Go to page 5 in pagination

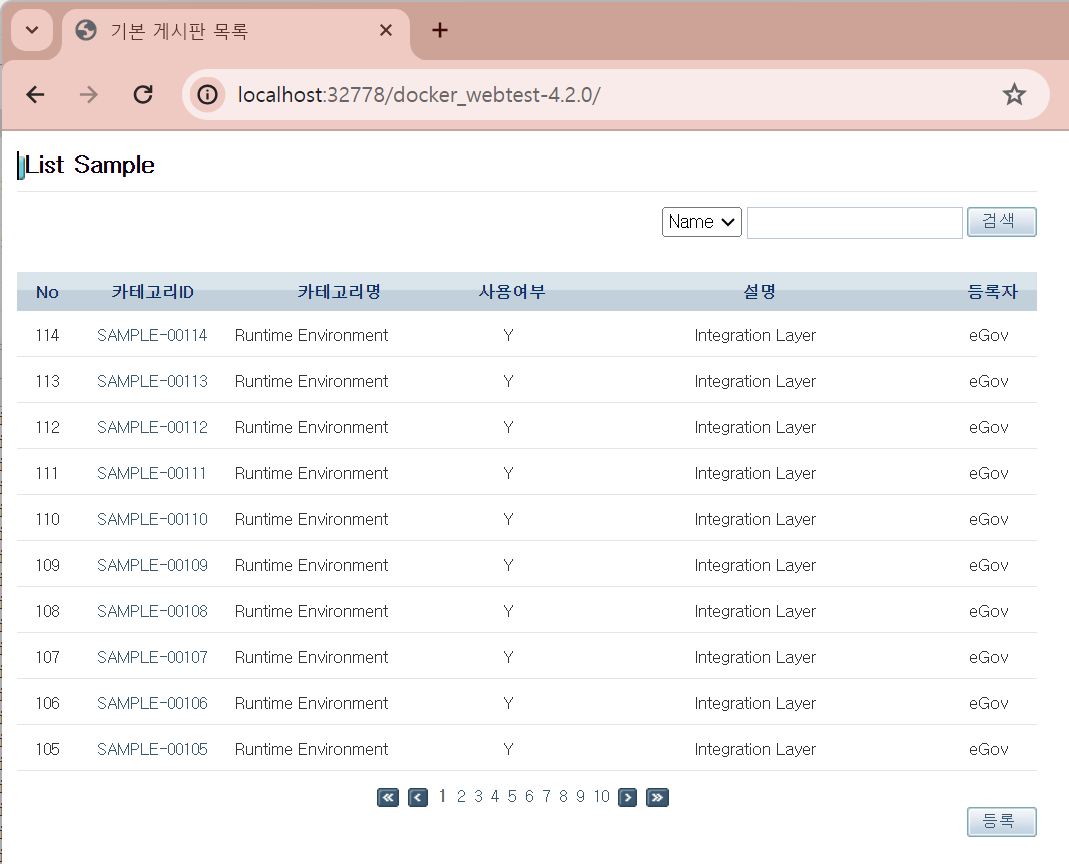coord(512,797)
